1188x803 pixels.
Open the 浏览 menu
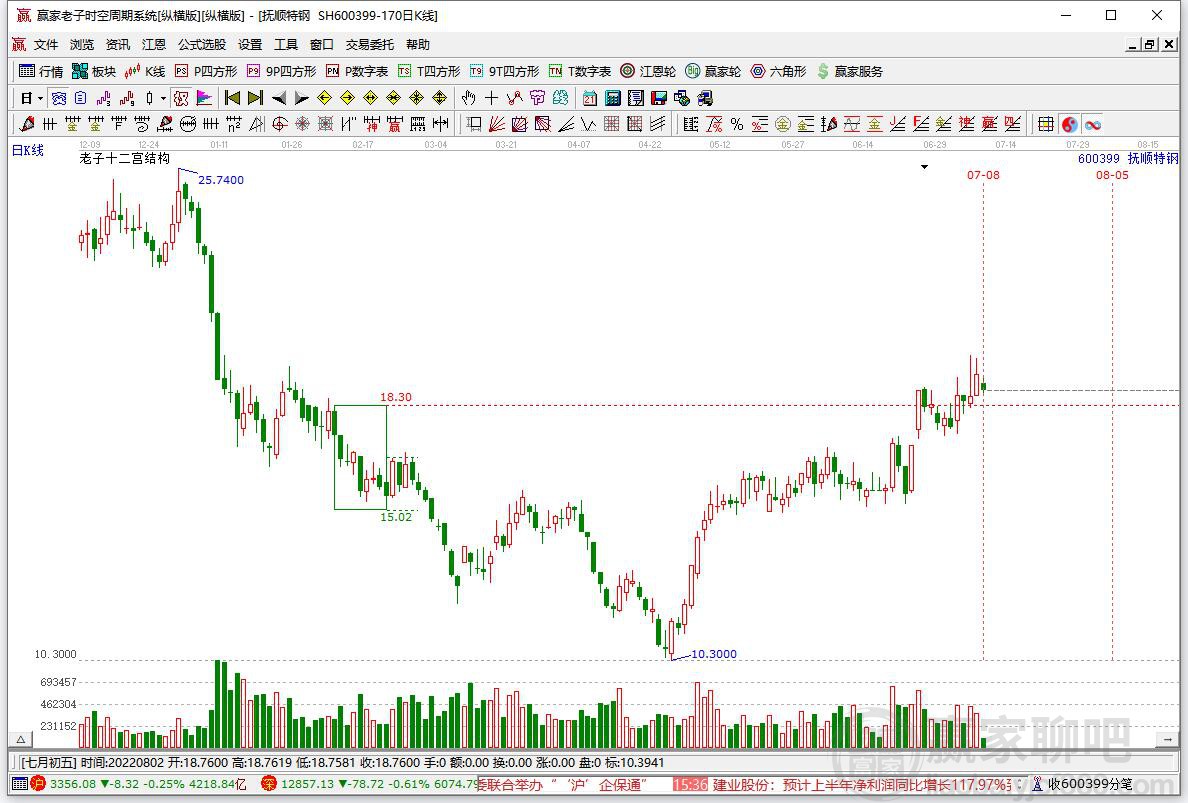click(x=82, y=45)
